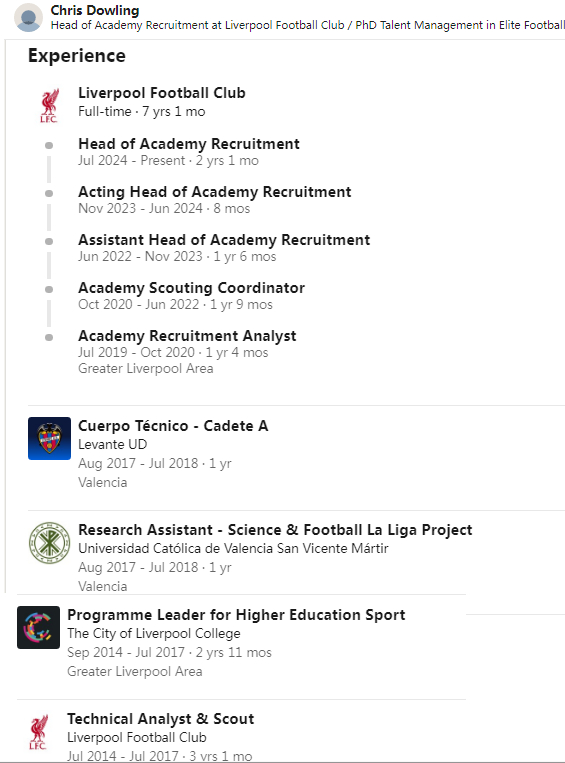Click the Cuerpo Técnico - Cadete A title
The width and height of the screenshot is (565, 763).
[x=173, y=426]
